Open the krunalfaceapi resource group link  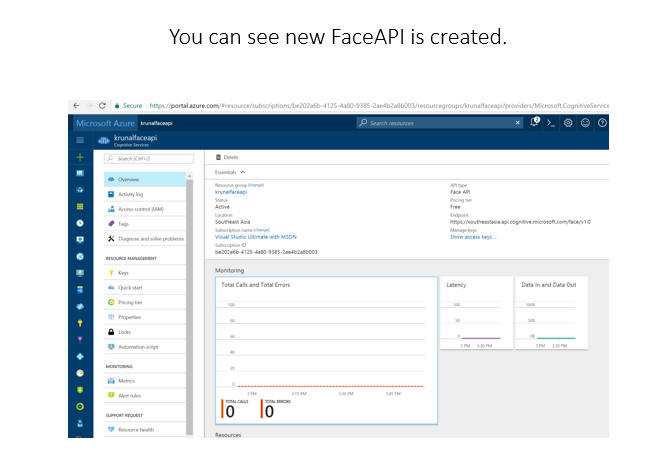pyautogui.click(x=231, y=192)
